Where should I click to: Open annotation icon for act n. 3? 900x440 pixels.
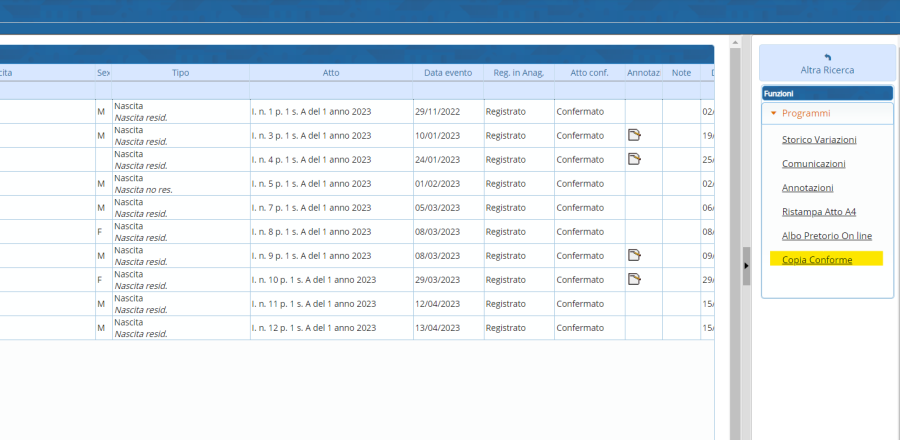click(x=634, y=135)
